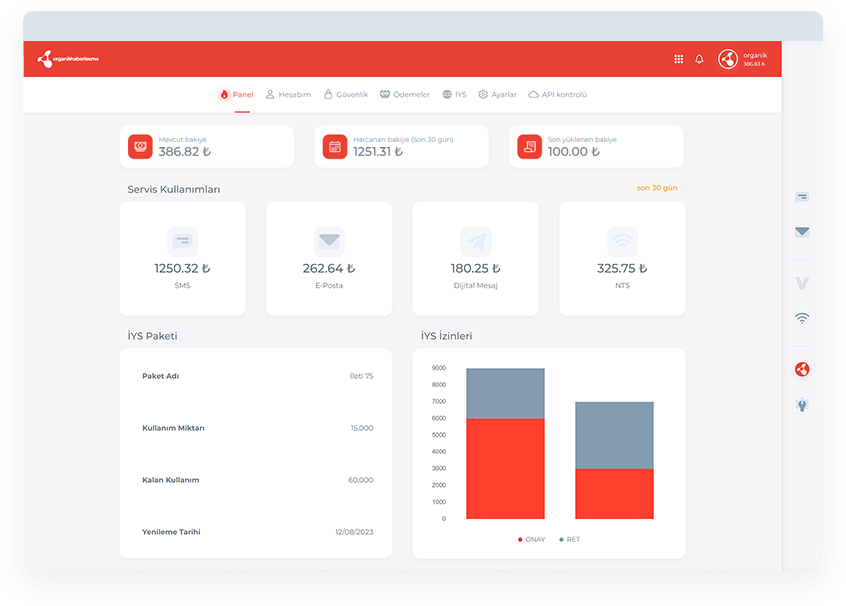Toggle the RET legend in İYS chart
The height and width of the screenshot is (606, 846).
pyautogui.click(x=569, y=539)
